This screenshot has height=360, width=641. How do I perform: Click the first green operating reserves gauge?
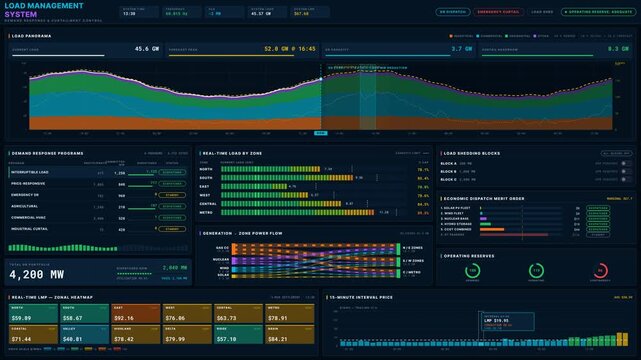[473, 271]
